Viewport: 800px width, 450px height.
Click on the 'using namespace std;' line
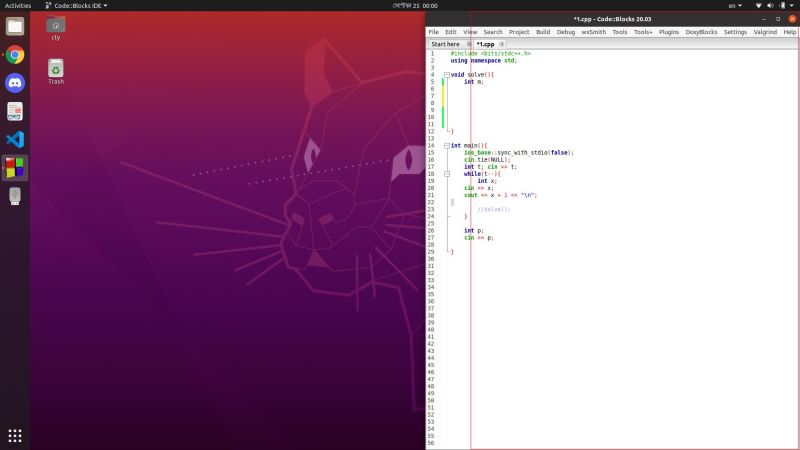pyautogui.click(x=484, y=61)
